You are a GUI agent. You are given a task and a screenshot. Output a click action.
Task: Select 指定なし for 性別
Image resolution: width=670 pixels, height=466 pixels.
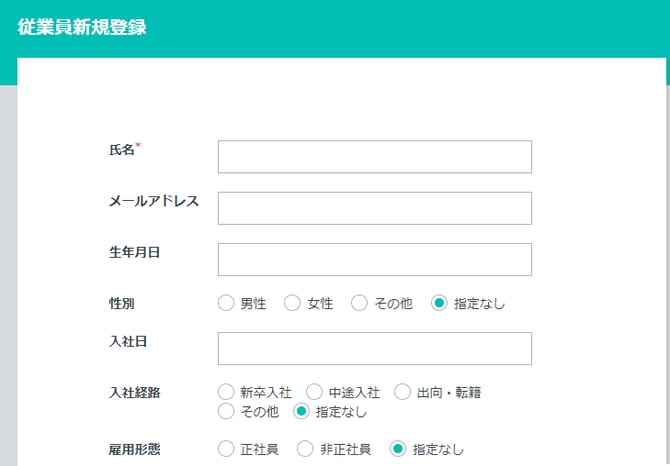click(x=439, y=303)
